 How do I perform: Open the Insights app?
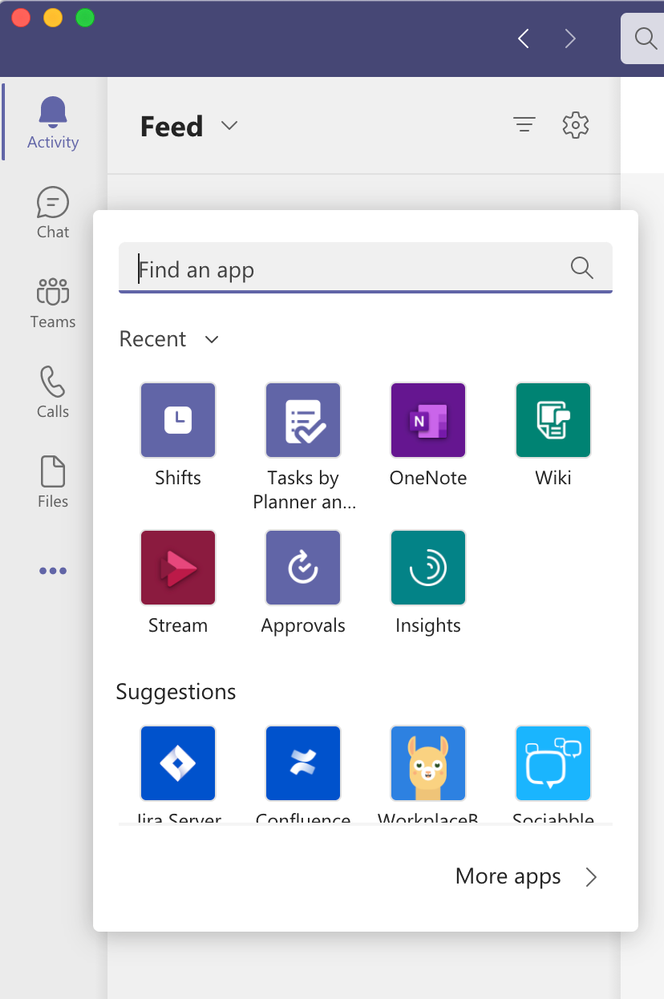pos(428,568)
